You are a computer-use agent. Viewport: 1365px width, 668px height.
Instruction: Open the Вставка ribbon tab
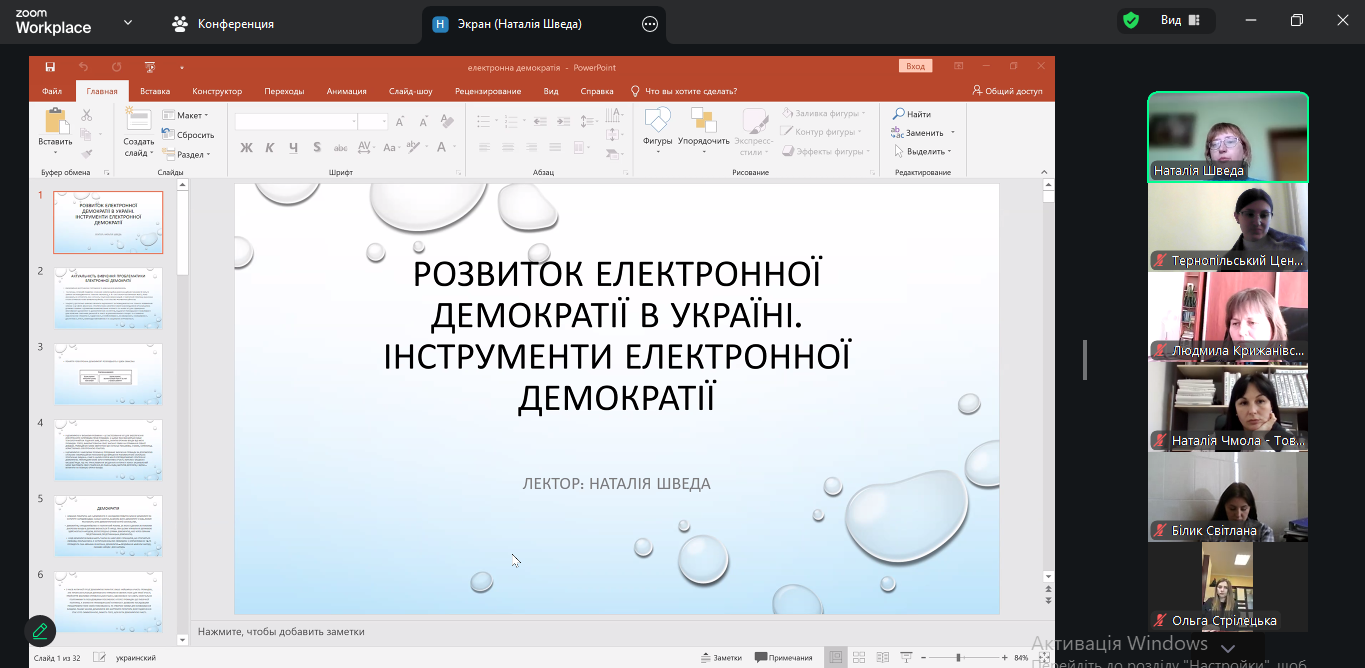pos(155,91)
